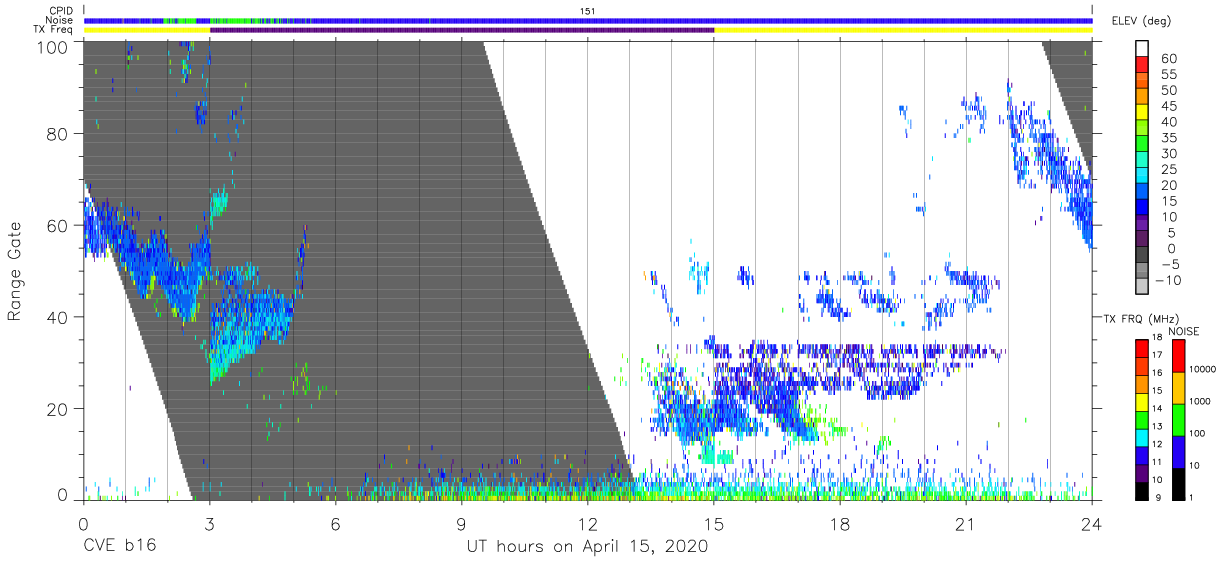The width and height of the screenshot is (1228, 567).
Task: Click ELEV legend value '55'
Action: 1169,75
